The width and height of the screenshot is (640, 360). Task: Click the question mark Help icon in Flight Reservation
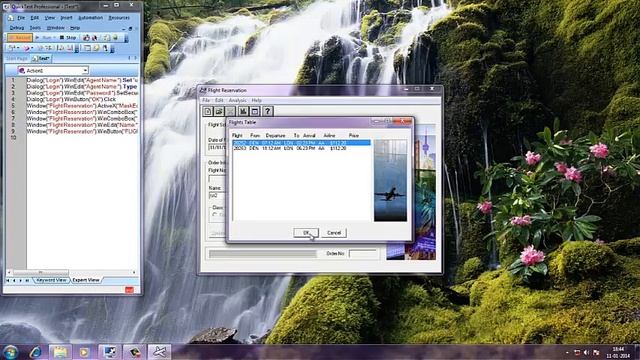coord(267,111)
